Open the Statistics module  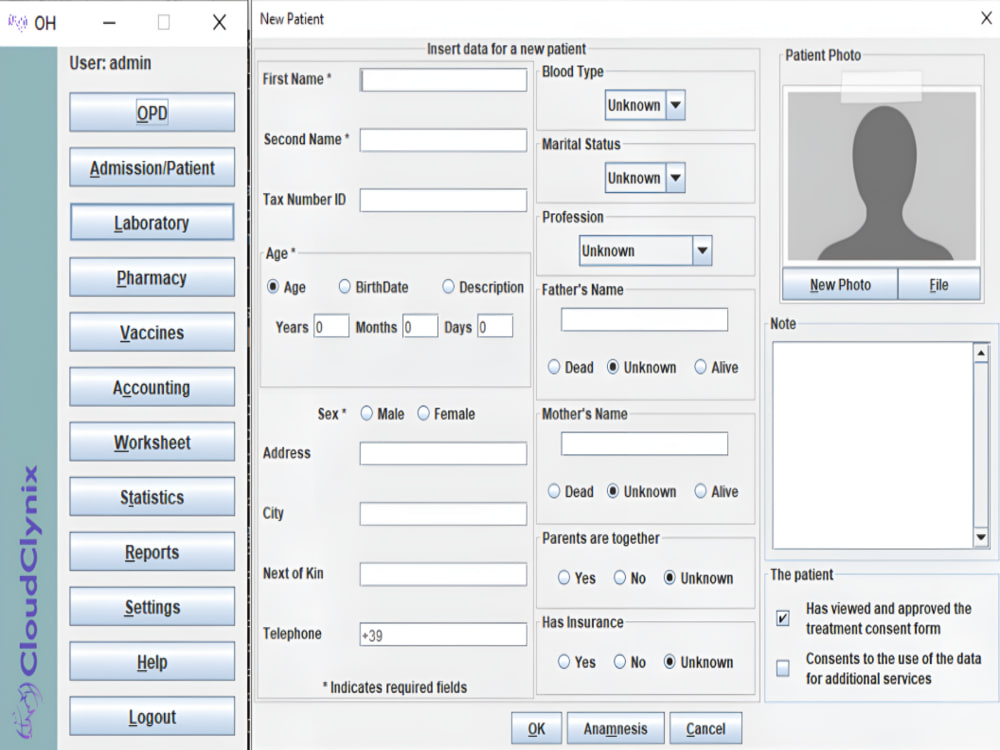(152, 497)
